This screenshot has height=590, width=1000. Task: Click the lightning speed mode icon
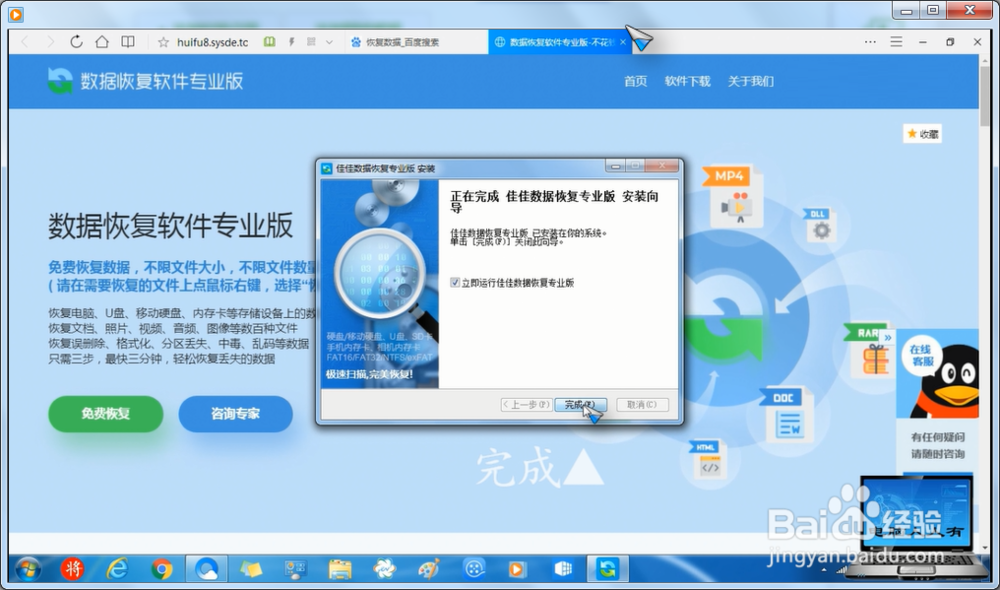(x=291, y=42)
